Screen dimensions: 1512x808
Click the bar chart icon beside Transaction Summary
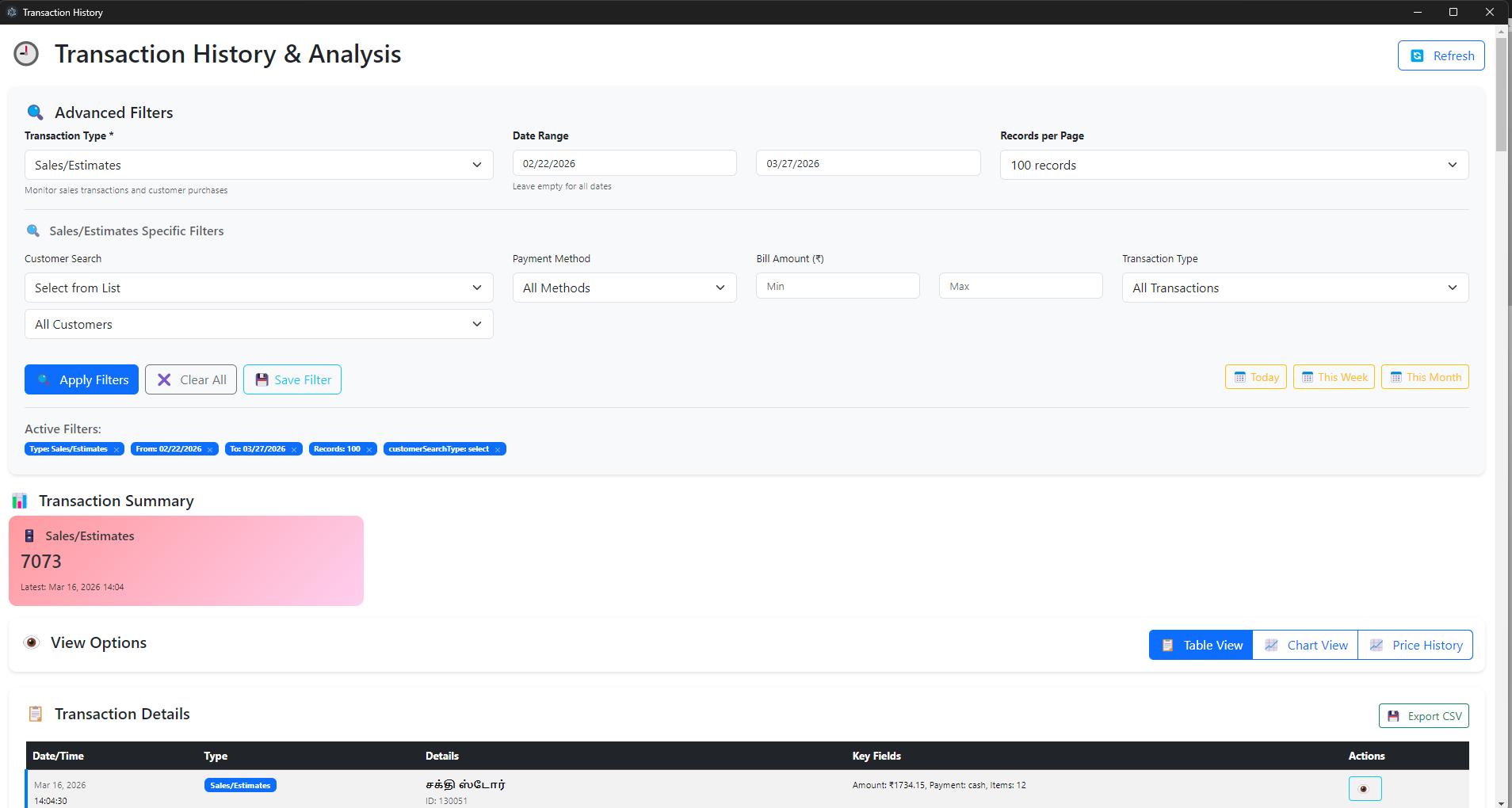tap(19, 500)
